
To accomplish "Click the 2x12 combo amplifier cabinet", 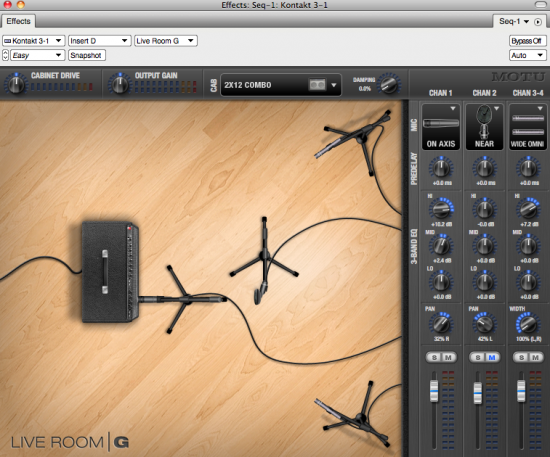I will coord(110,272).
